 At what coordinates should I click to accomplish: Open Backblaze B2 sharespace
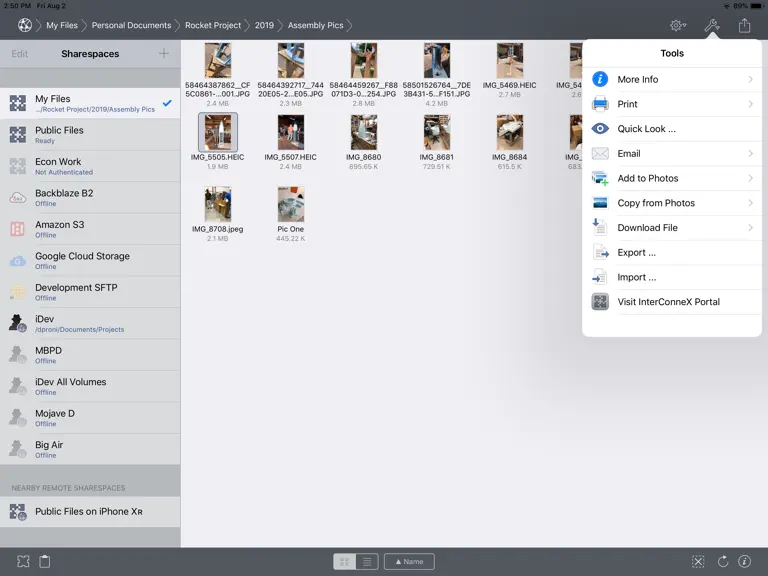(90, 197)
